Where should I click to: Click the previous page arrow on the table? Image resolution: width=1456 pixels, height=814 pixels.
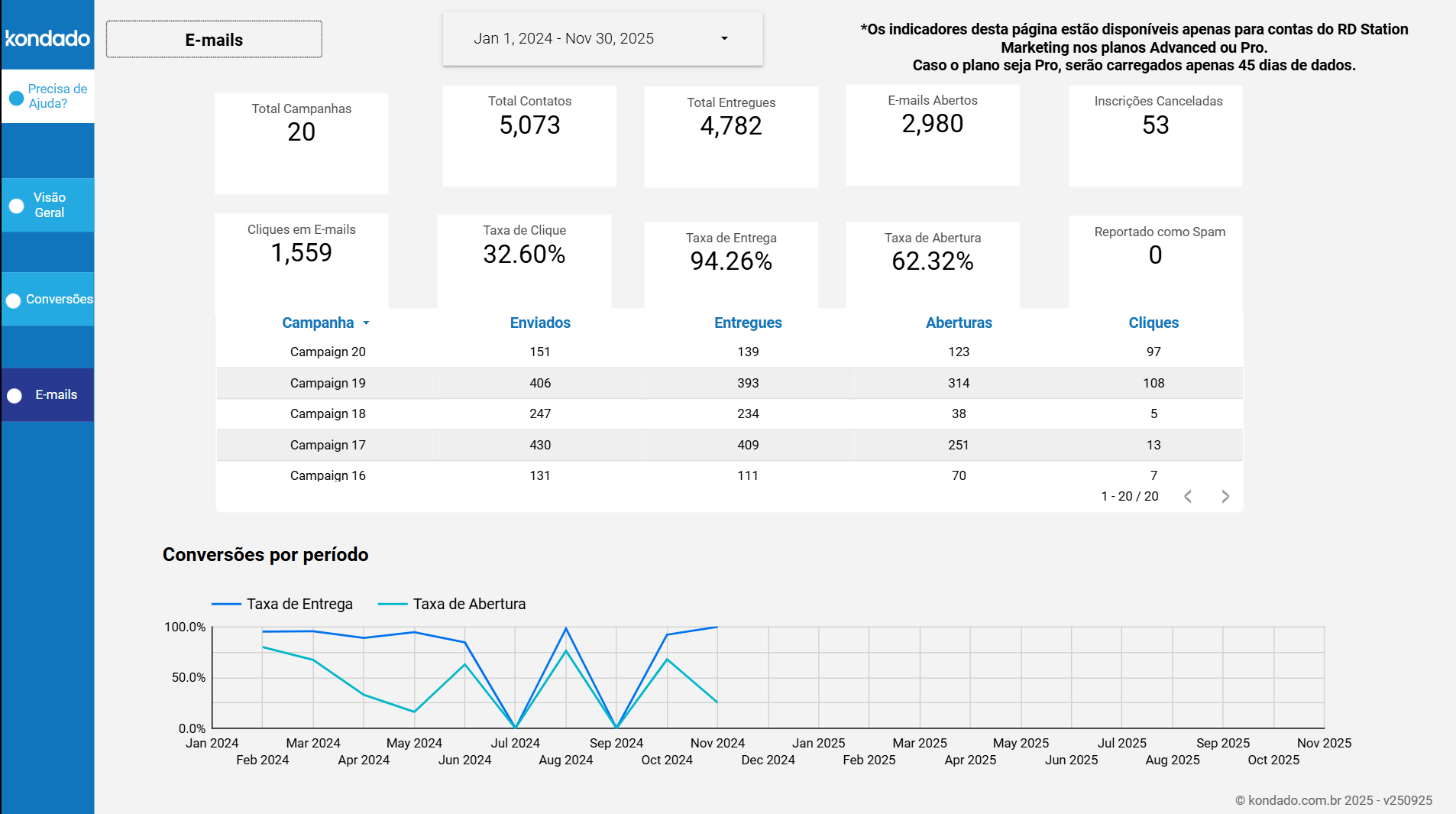(1188, 496)
